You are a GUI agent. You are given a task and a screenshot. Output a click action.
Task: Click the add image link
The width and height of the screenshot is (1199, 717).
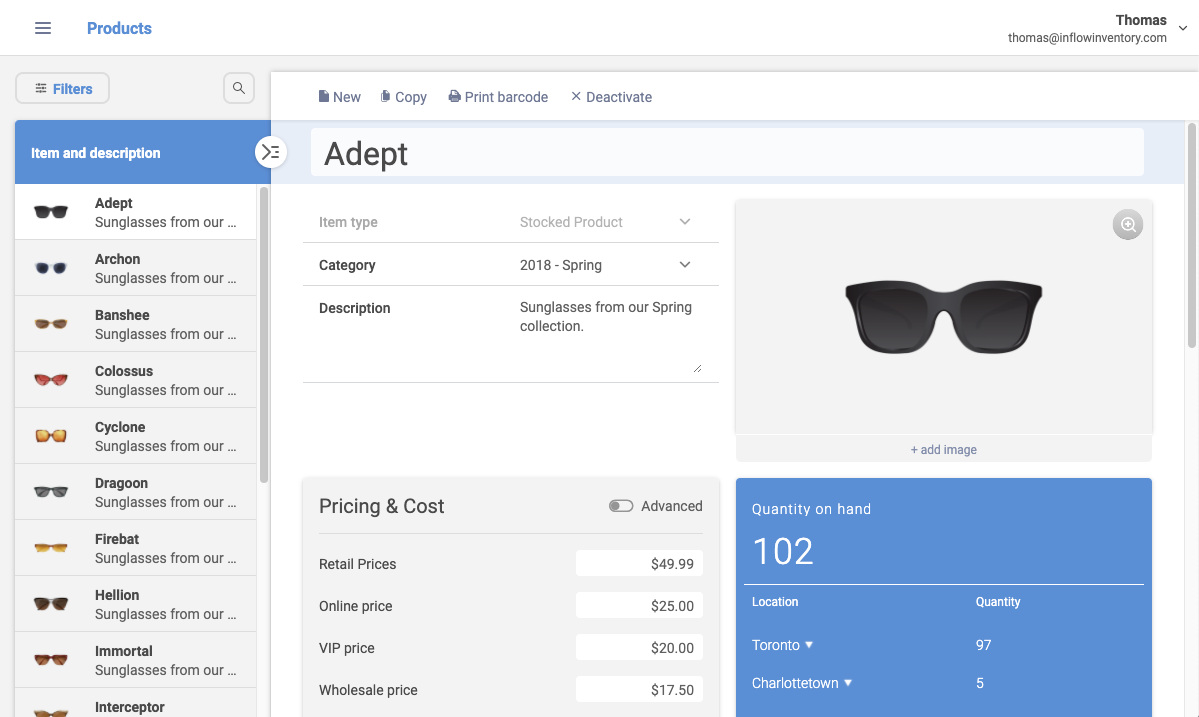944,449
